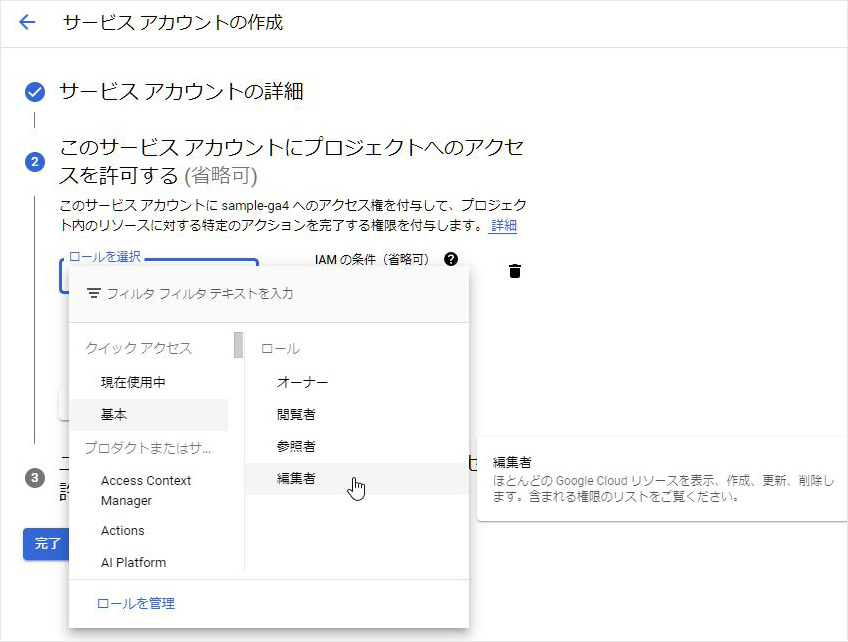This screenshot has height=642, width=848.
Task: Click the step 2 number circle
Action: pos(35,162)
